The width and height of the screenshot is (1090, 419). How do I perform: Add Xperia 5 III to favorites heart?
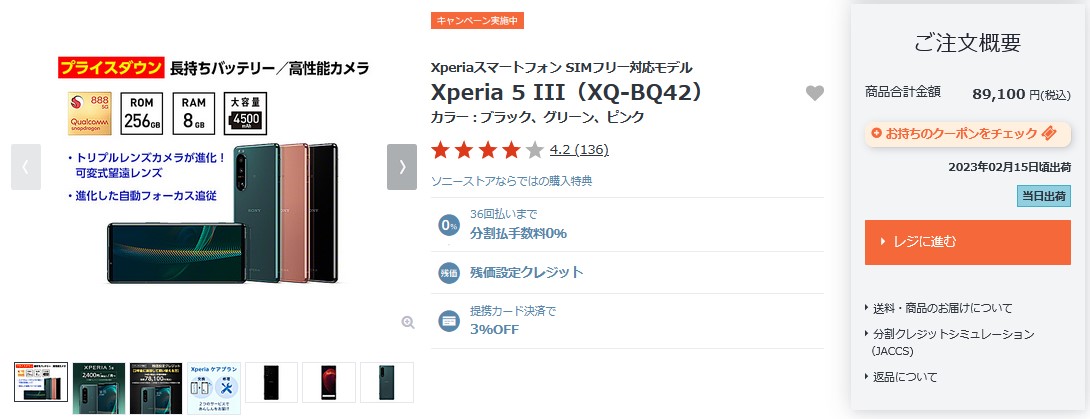tap(815, 93)
